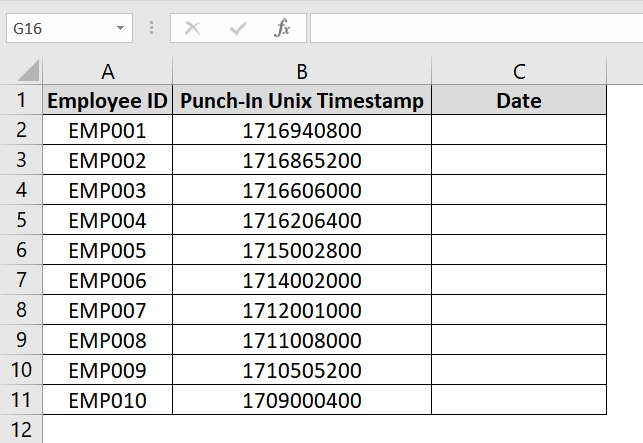Select the Date header cell

[x=519, y=100]
